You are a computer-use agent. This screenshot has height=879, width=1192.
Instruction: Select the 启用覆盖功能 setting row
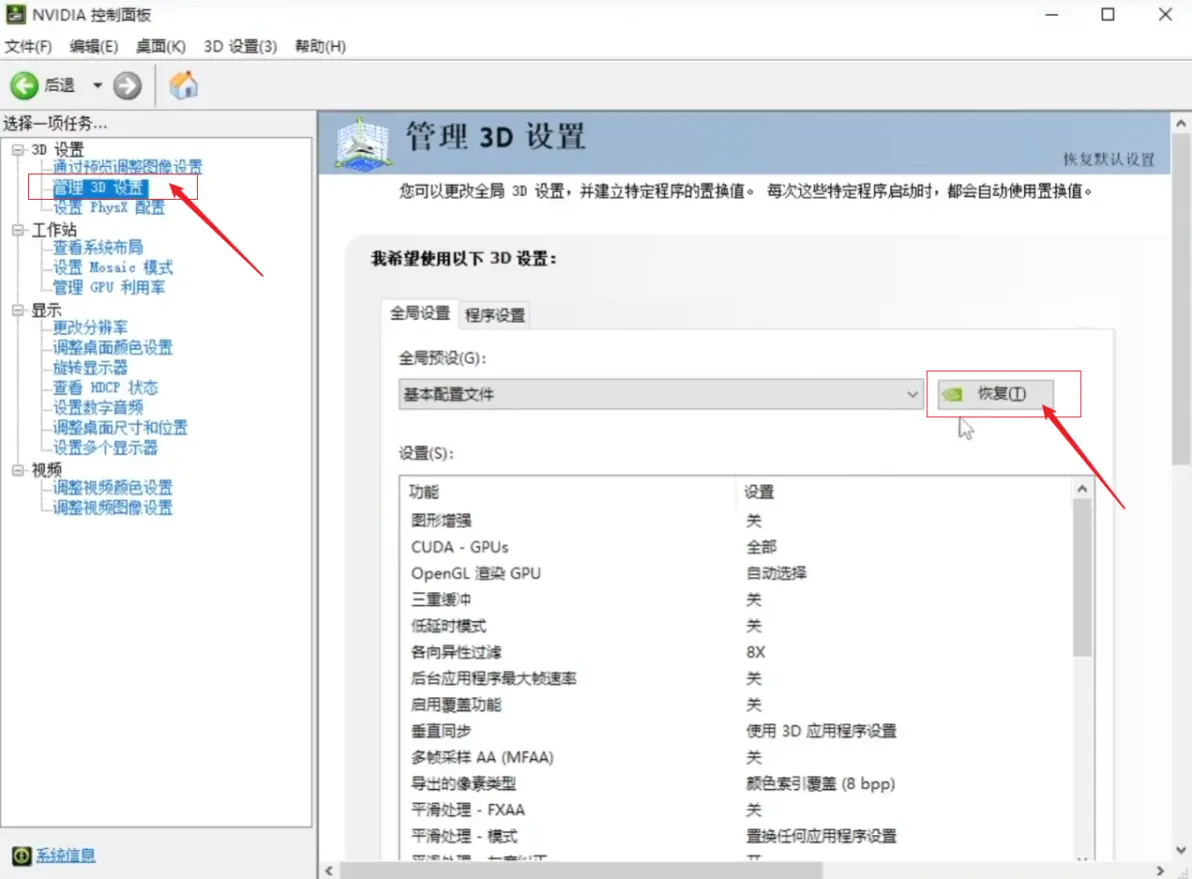tap(736, 705)
